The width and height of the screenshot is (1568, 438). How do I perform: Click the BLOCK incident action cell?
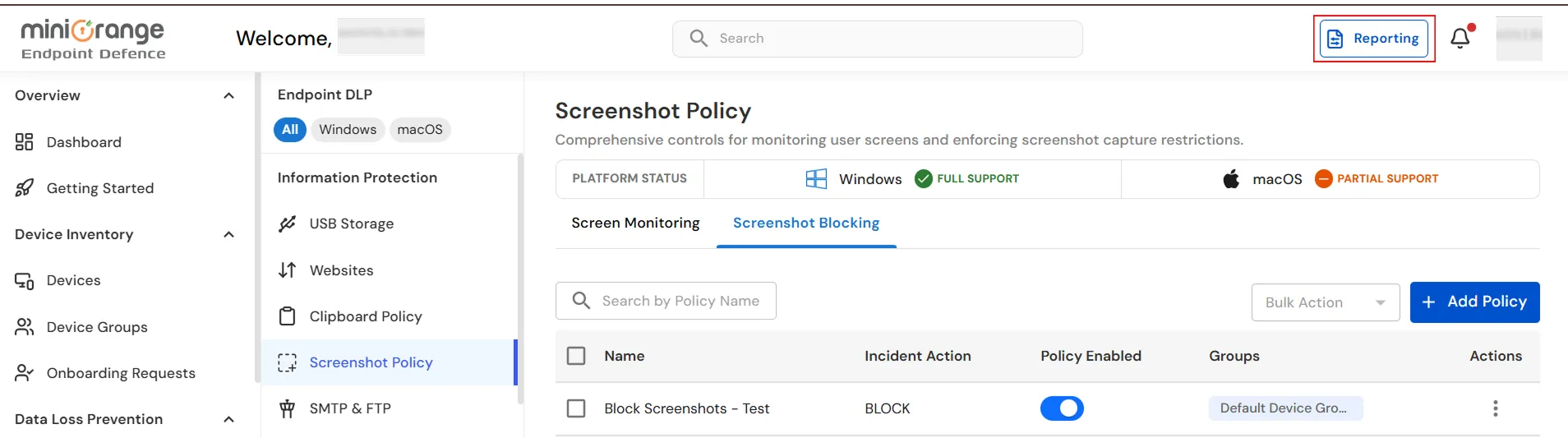click(x=888, y=408)
